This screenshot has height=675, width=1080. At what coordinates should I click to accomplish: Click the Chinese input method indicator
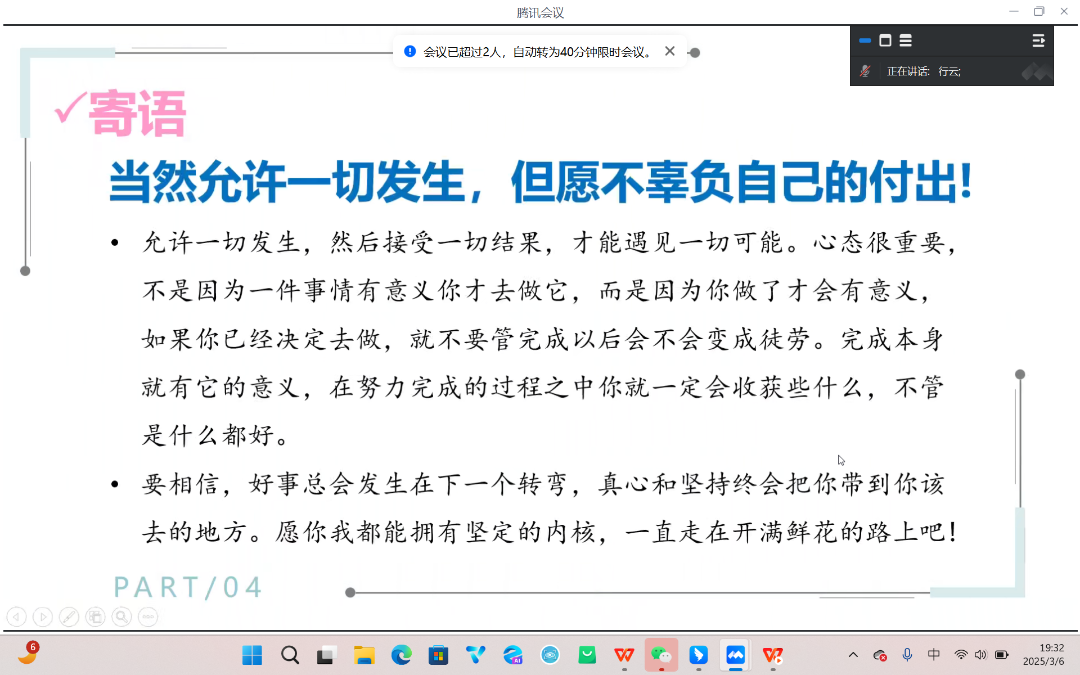(x=934, y=655)
